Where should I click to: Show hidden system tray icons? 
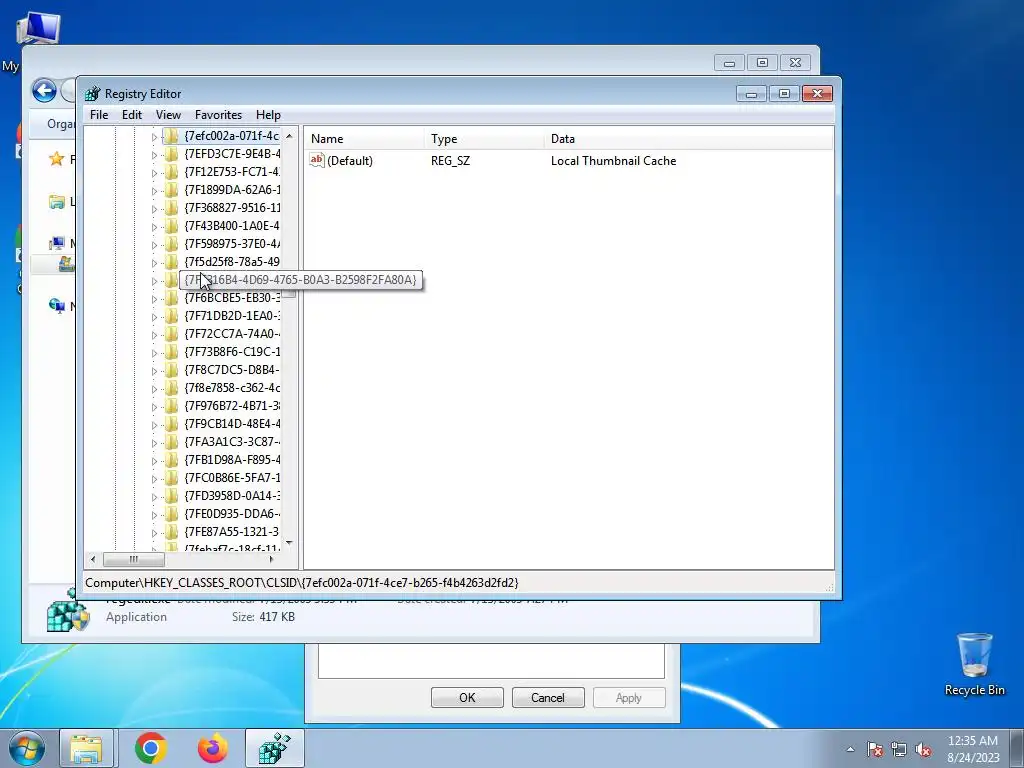850,749
